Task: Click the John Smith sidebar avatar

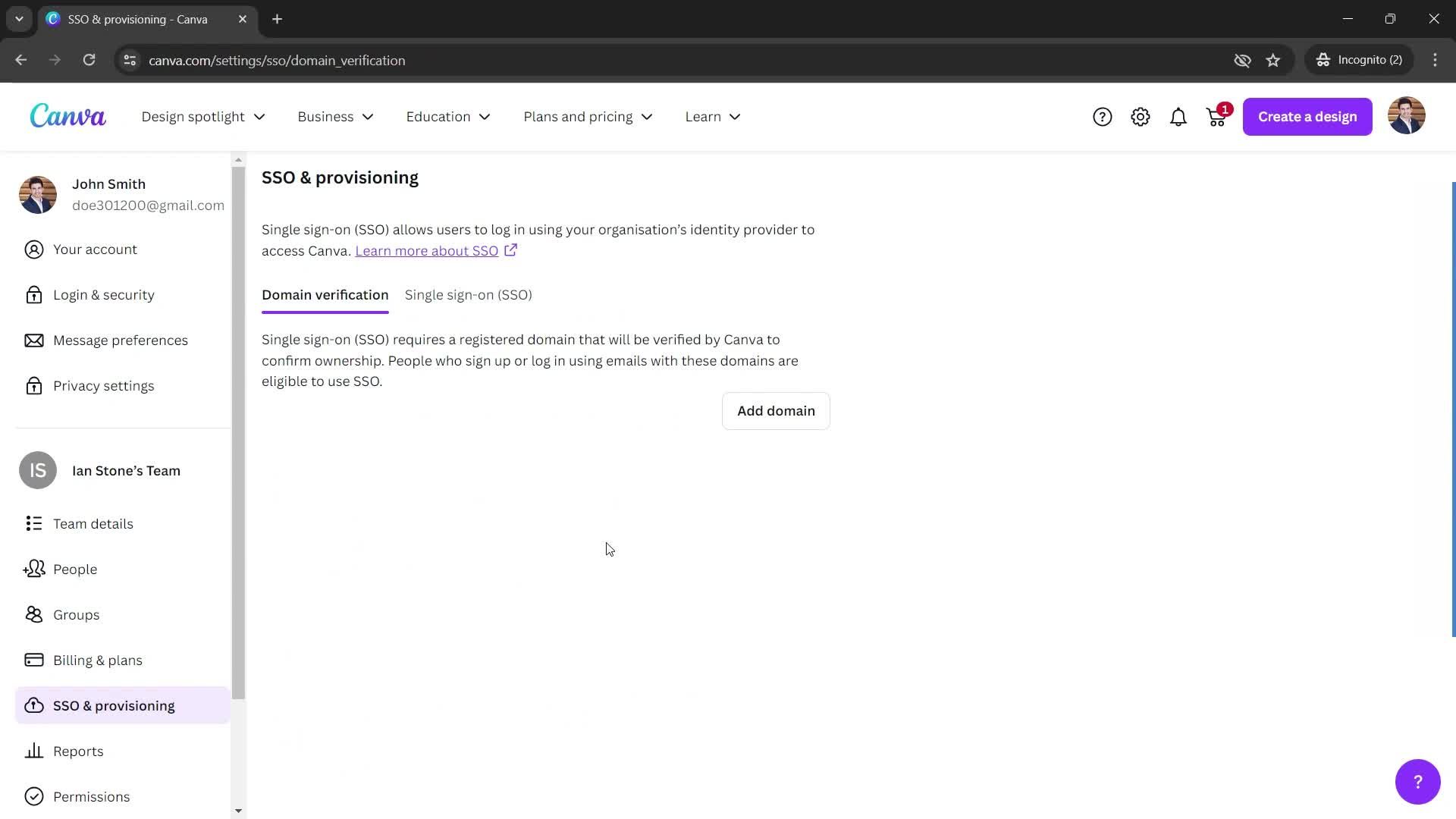Action: 38,195
